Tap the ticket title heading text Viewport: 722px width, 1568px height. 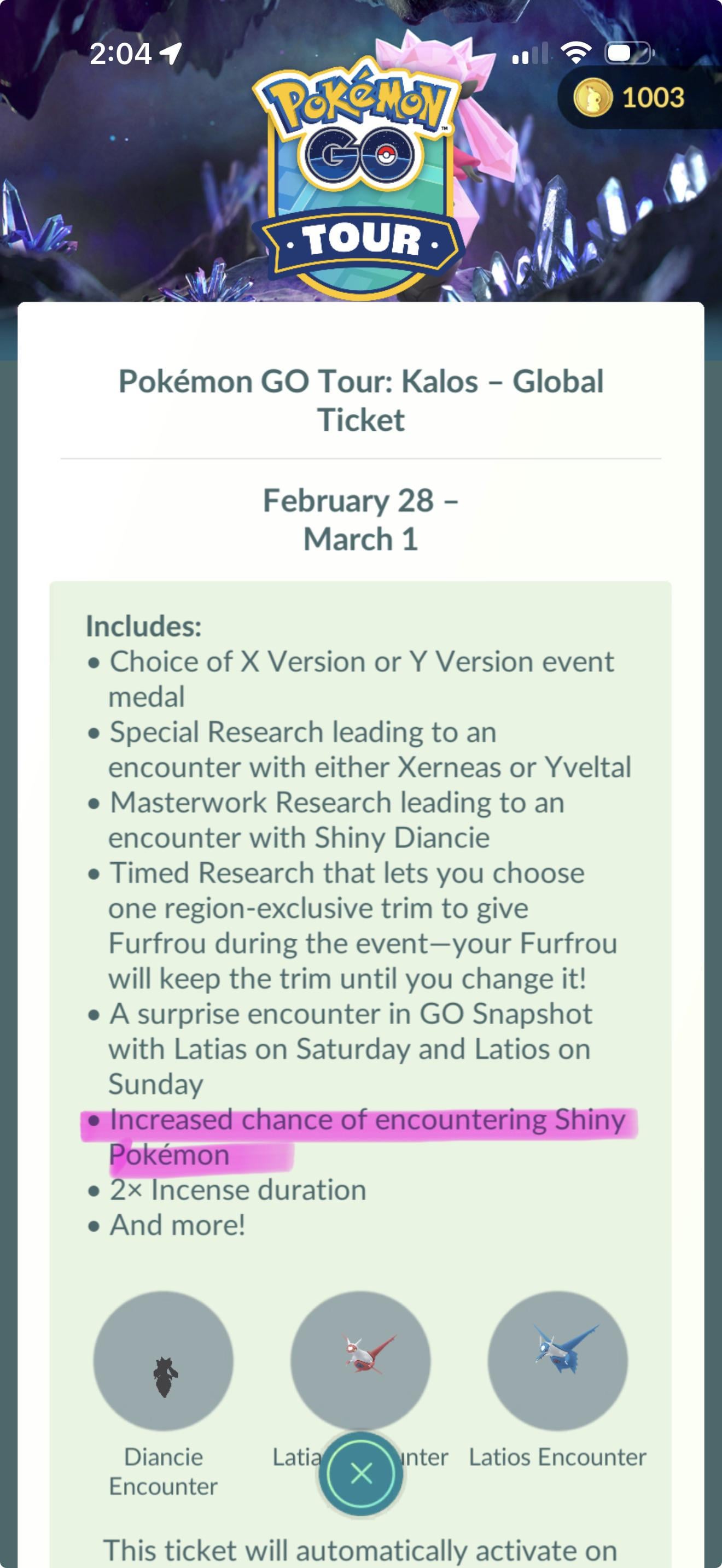click(x=361, y=401)
